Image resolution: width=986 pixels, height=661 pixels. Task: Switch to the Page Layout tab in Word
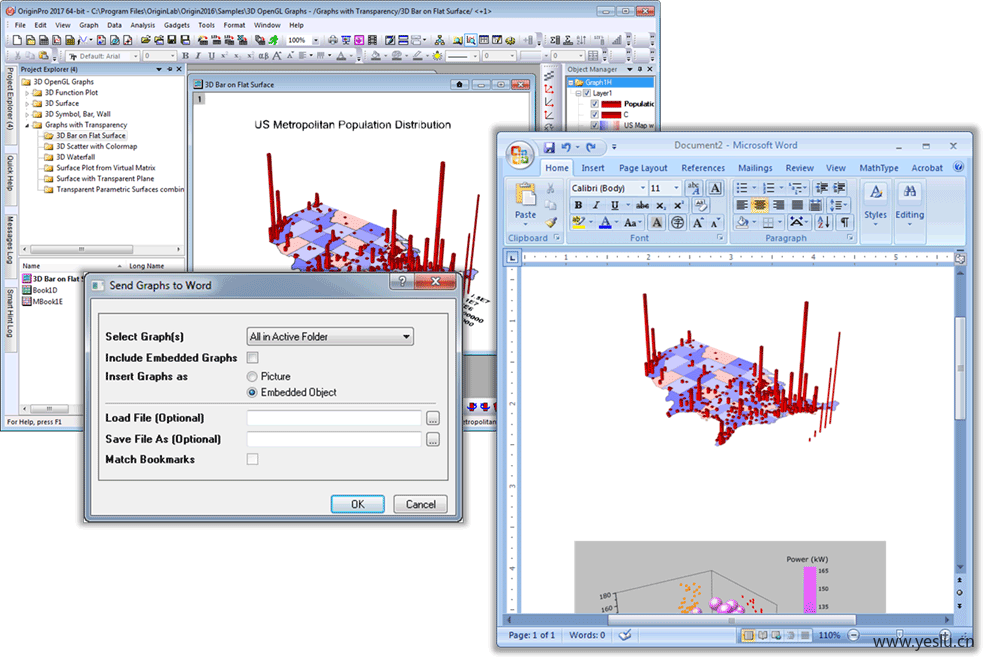coord(643,168)
